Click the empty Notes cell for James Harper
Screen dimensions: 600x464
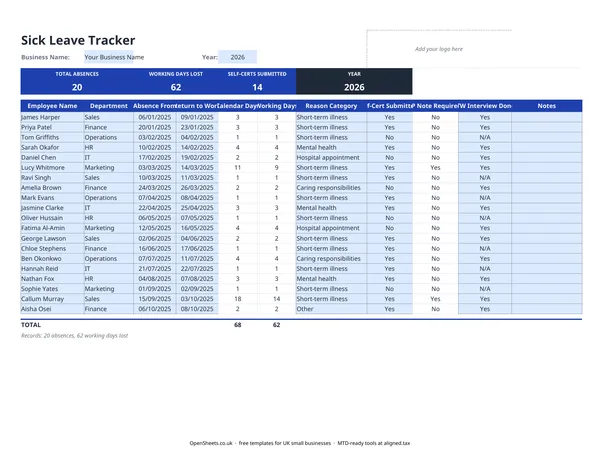pyautogui.click(x=546, y=117)
